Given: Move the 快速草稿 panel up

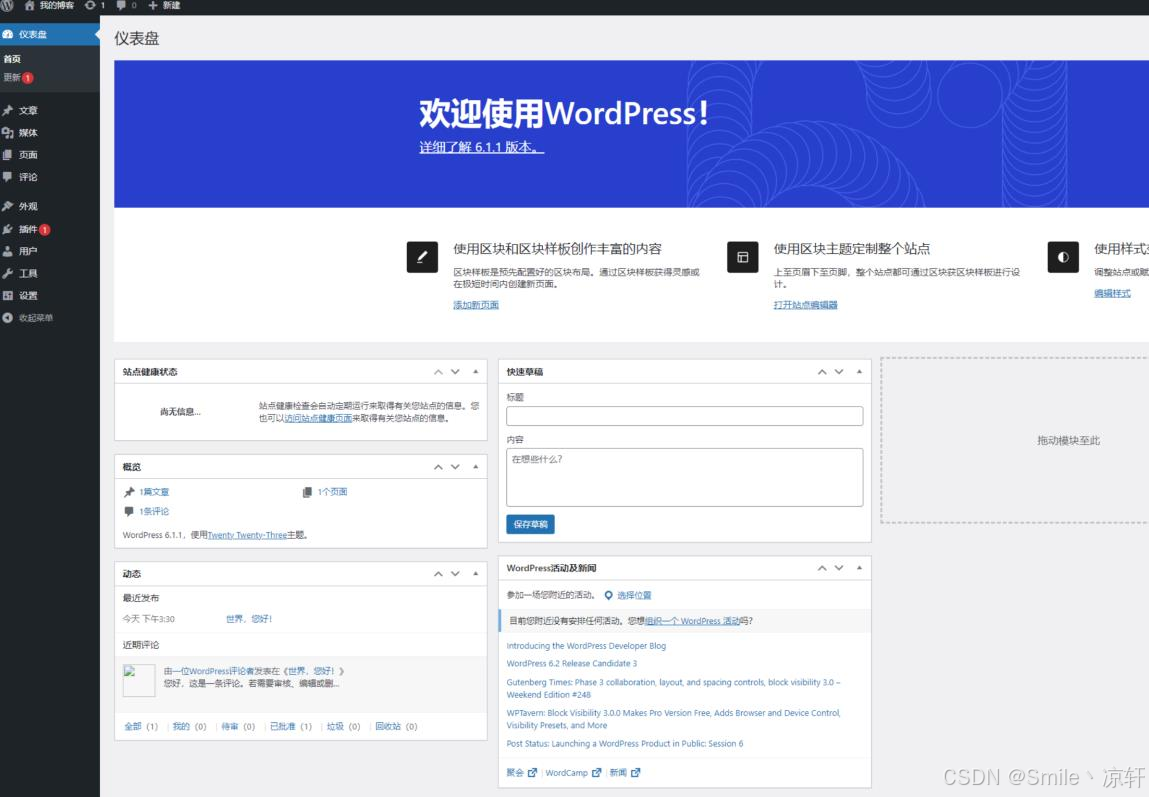Looking at the screenshot, I should click(x=822, y=372).
